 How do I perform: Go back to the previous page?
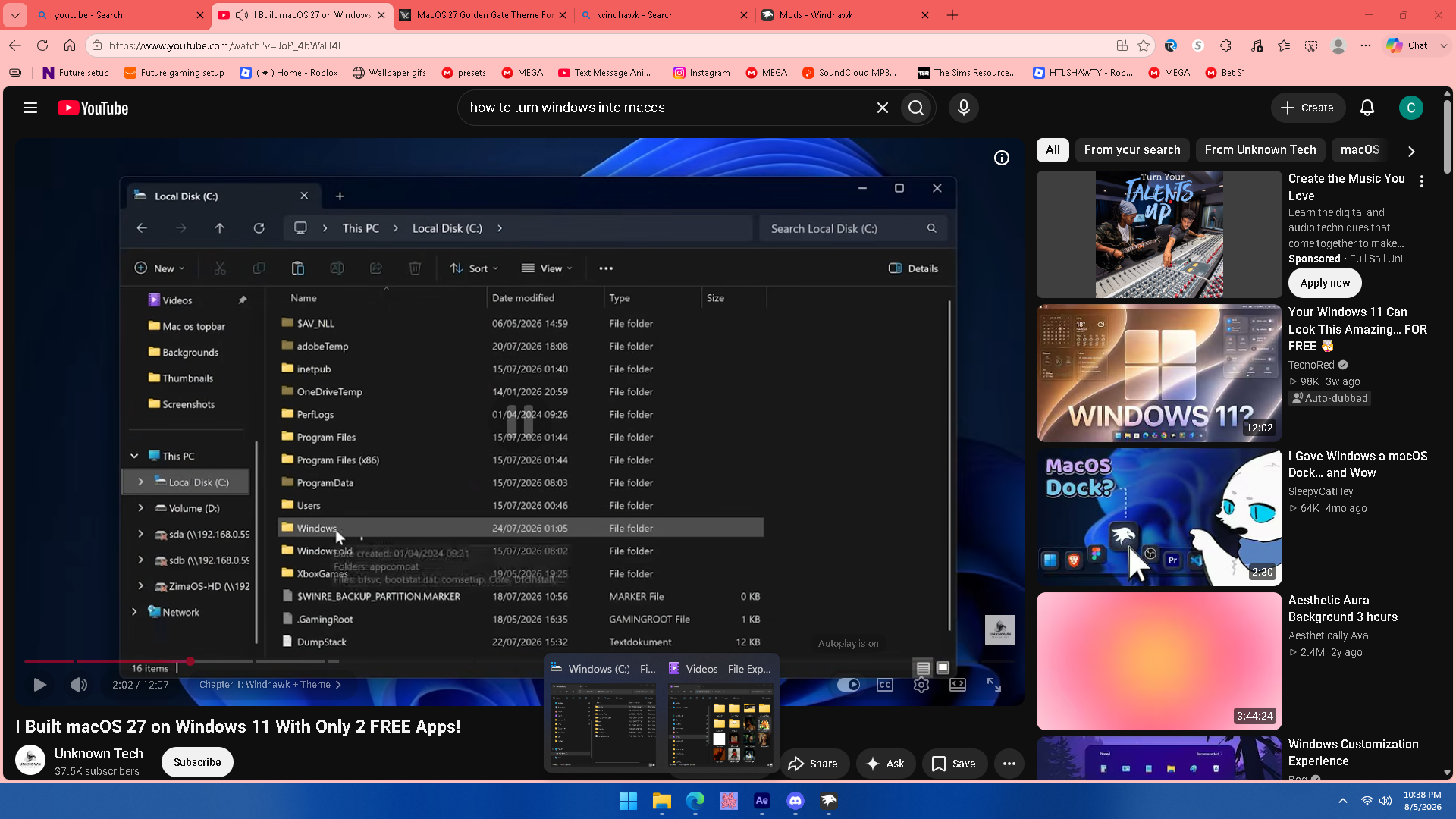pos(15,45)
